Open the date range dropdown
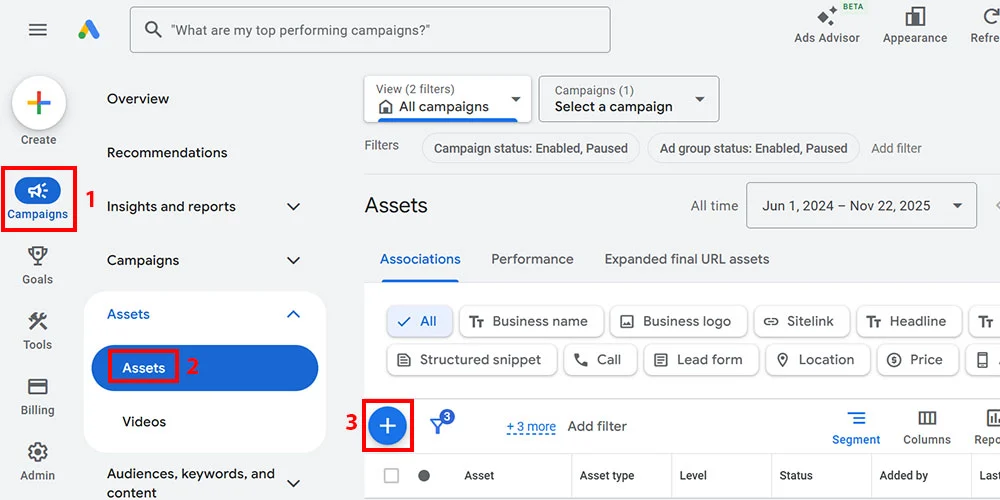This screenshot has width=1000, height=500. tap(861, 206)
